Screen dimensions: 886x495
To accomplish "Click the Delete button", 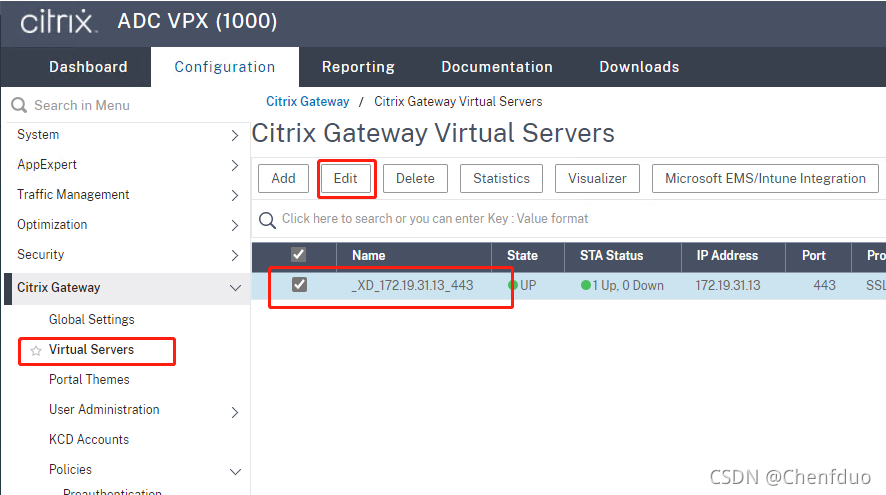I will (415, 179).
